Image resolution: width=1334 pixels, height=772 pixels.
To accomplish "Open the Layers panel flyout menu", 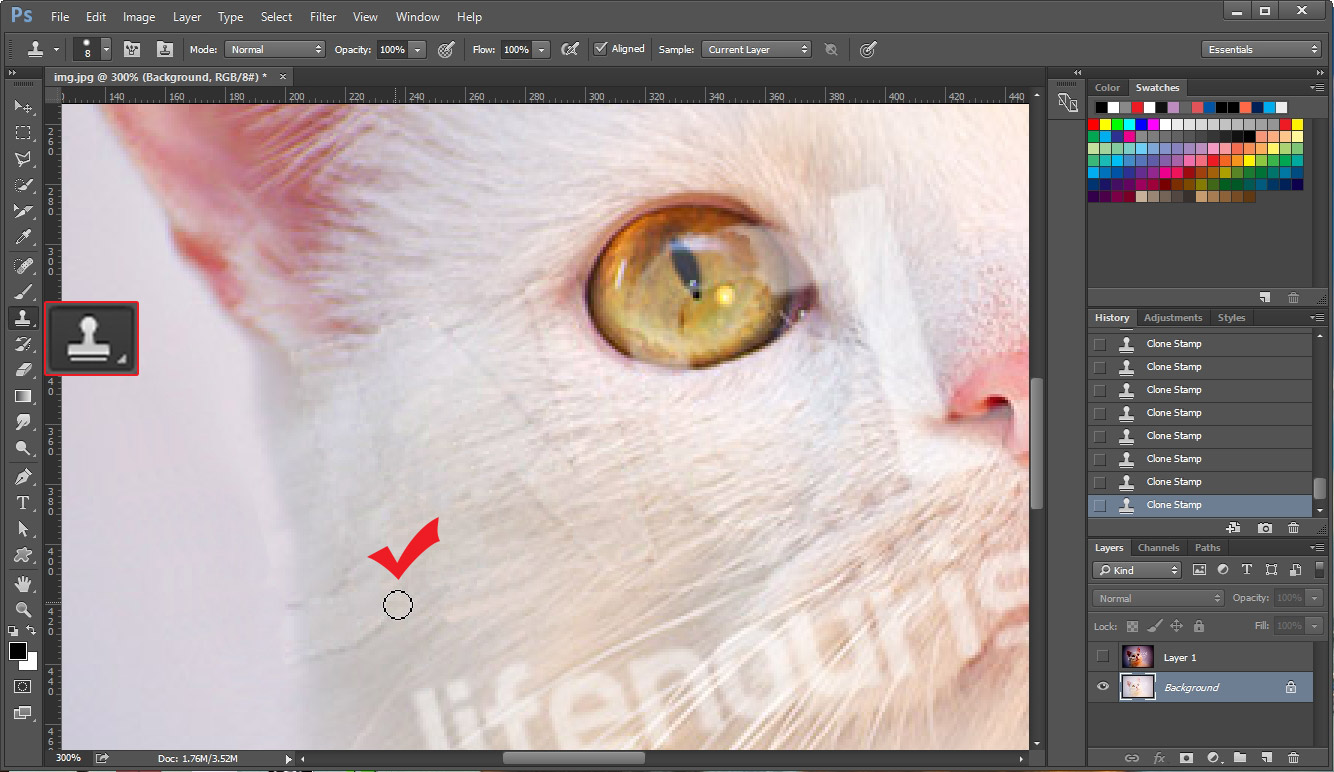I will 1316,548.
